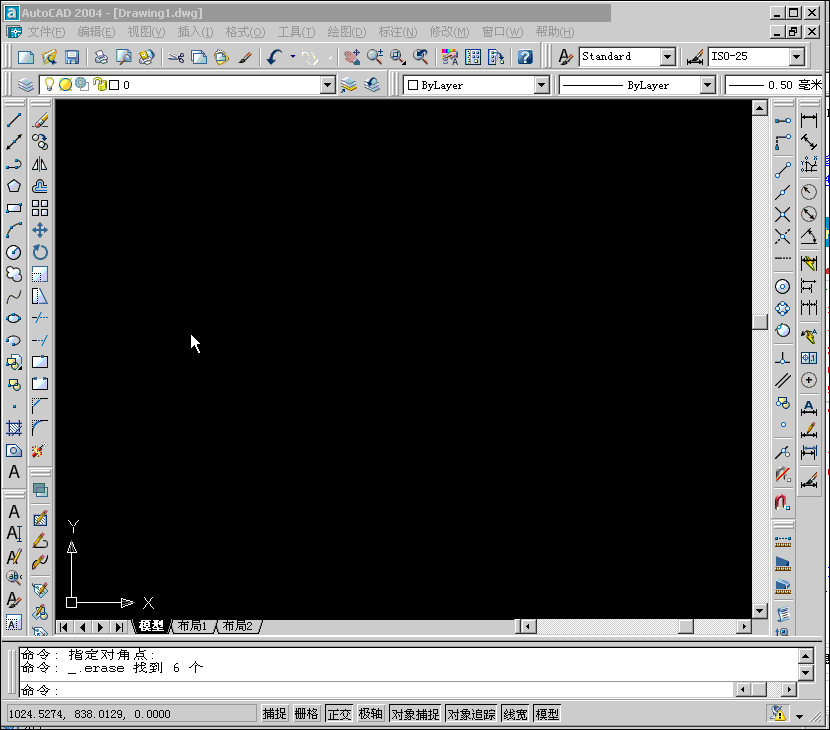Open the 文件(F) menu
The height and width of the screenshot is (730, 830).
click(x=46, y=32)
